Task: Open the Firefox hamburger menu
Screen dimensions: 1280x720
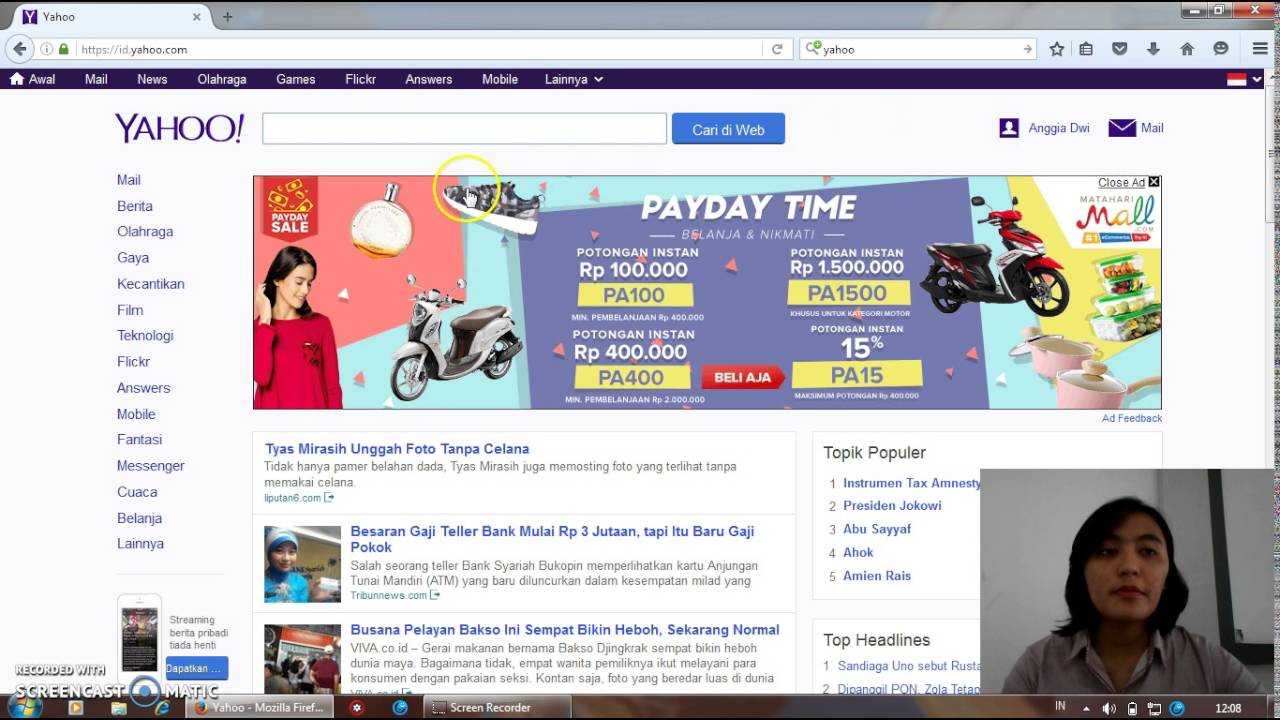Action: (x=1260, y=49)
